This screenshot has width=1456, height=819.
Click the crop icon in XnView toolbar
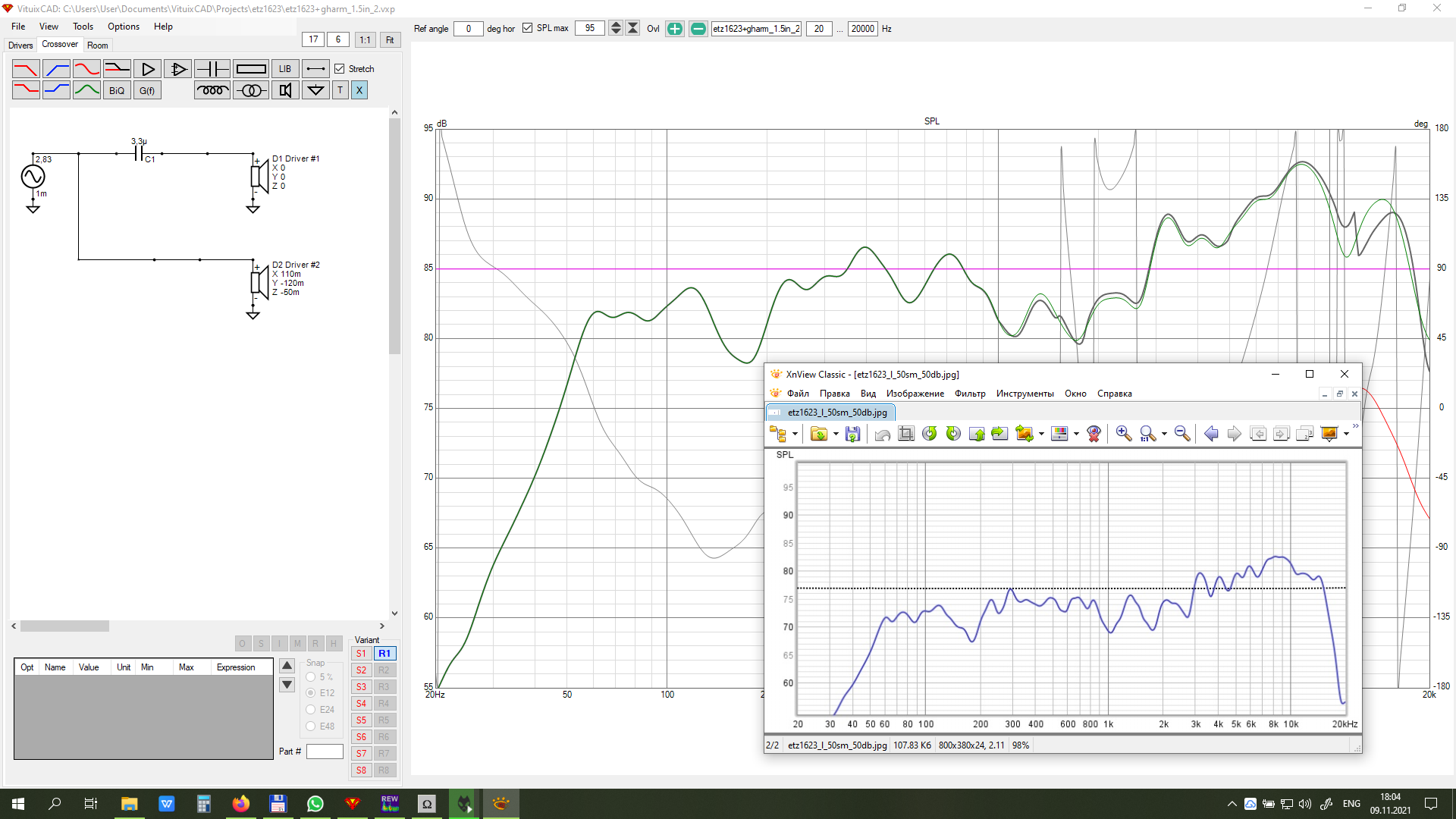pyautogui.click(x=906, y=434)
